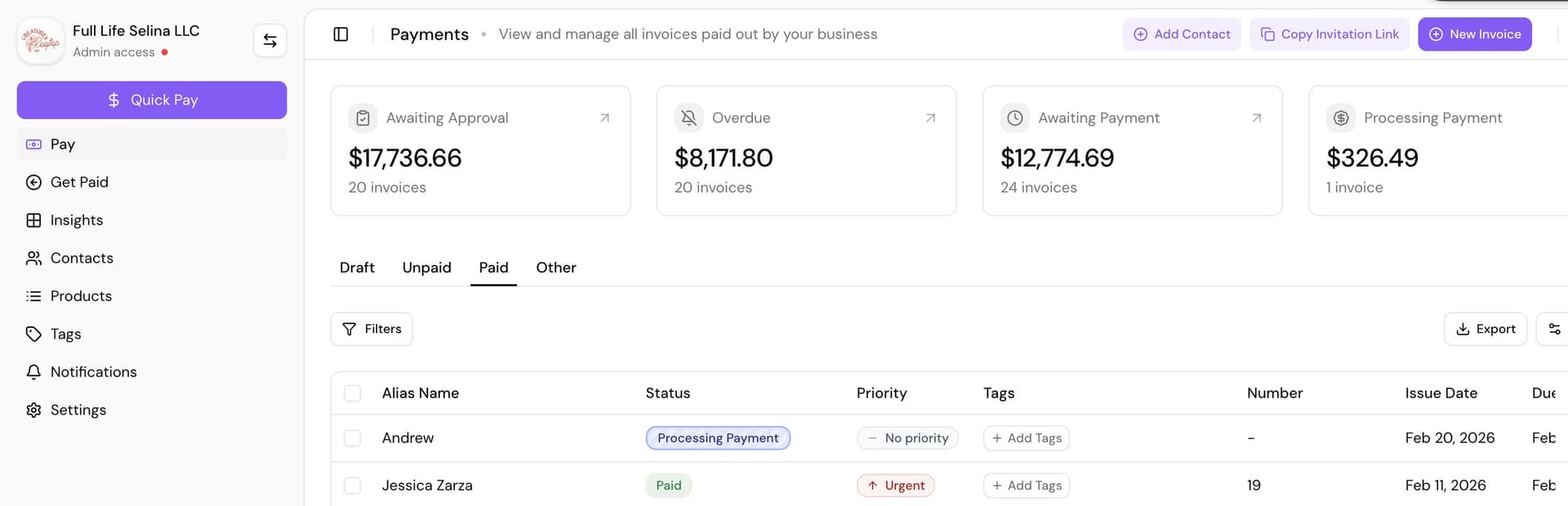Open the Awaiting Approval $17,736.66 card
Screen dimensions: 1568x506
[480, 151]
